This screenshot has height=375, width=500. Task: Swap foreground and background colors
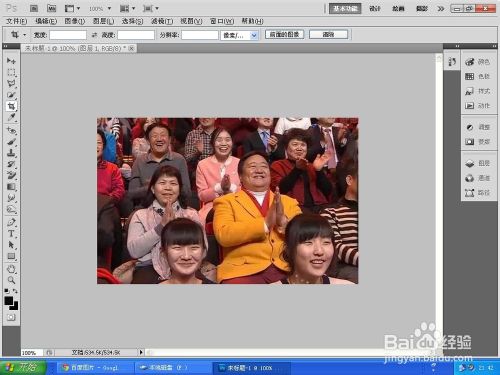pos(15,291)
